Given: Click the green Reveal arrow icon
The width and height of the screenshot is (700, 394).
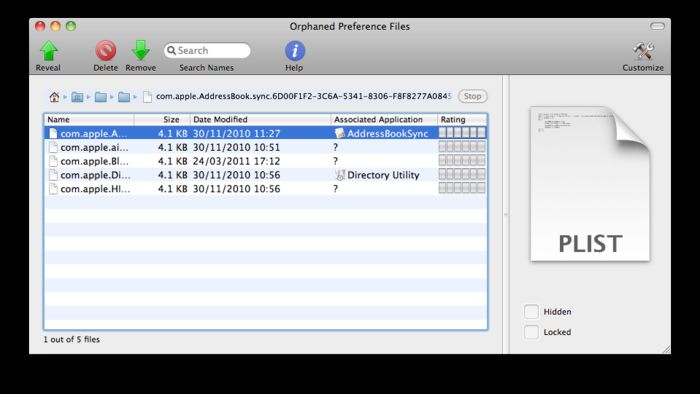Looking at the screenshot, I should click(x=49, y=50).
